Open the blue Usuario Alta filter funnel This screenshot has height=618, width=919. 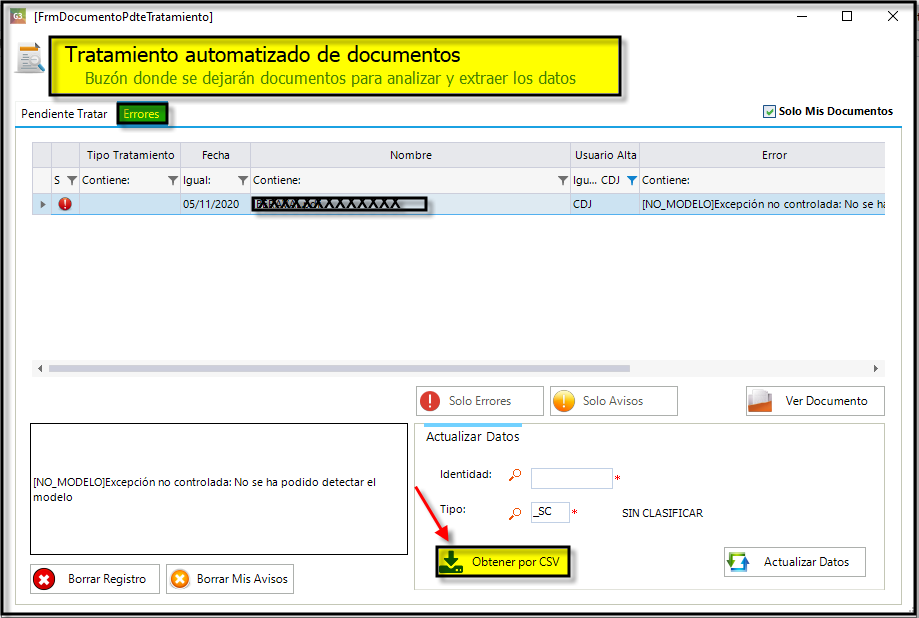click(x=632, y=181)
